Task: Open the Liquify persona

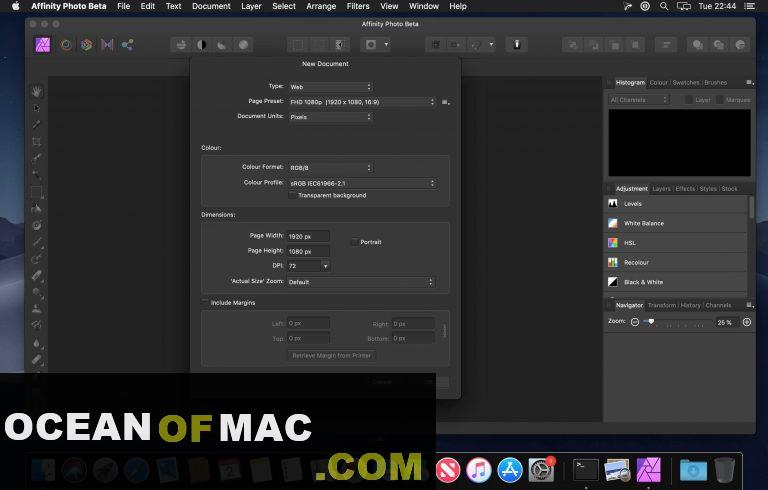Action: [x=66, y=45]
